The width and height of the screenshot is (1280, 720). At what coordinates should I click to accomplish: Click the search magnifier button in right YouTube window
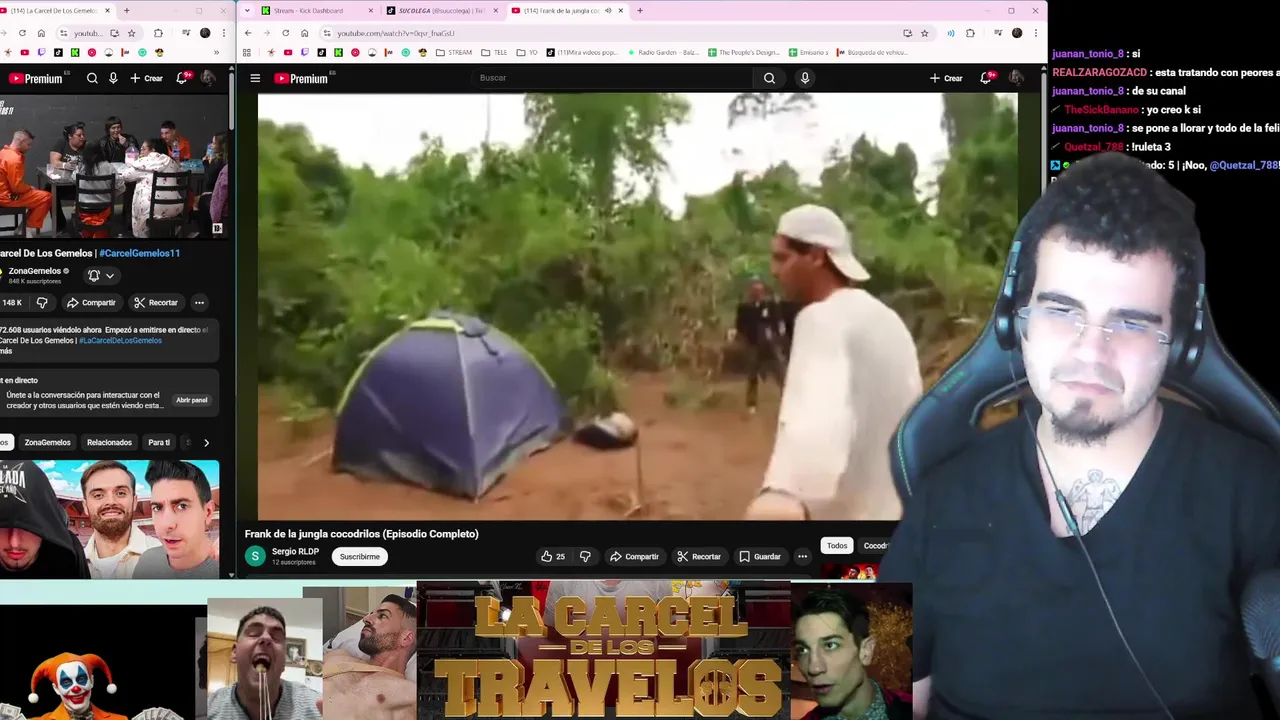[x=769, y=78]
